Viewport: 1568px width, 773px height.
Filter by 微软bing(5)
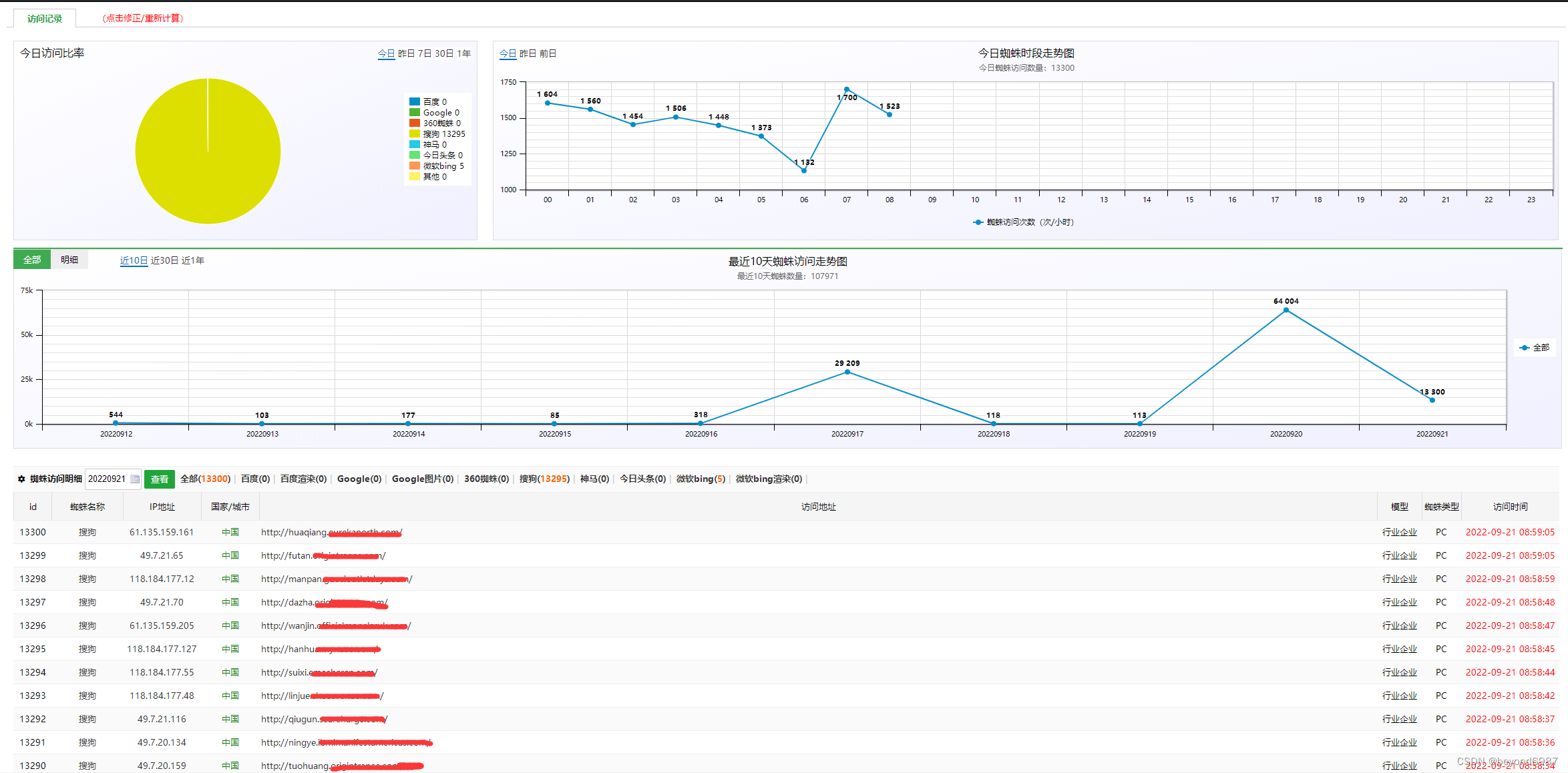click(x=701, y=479)
